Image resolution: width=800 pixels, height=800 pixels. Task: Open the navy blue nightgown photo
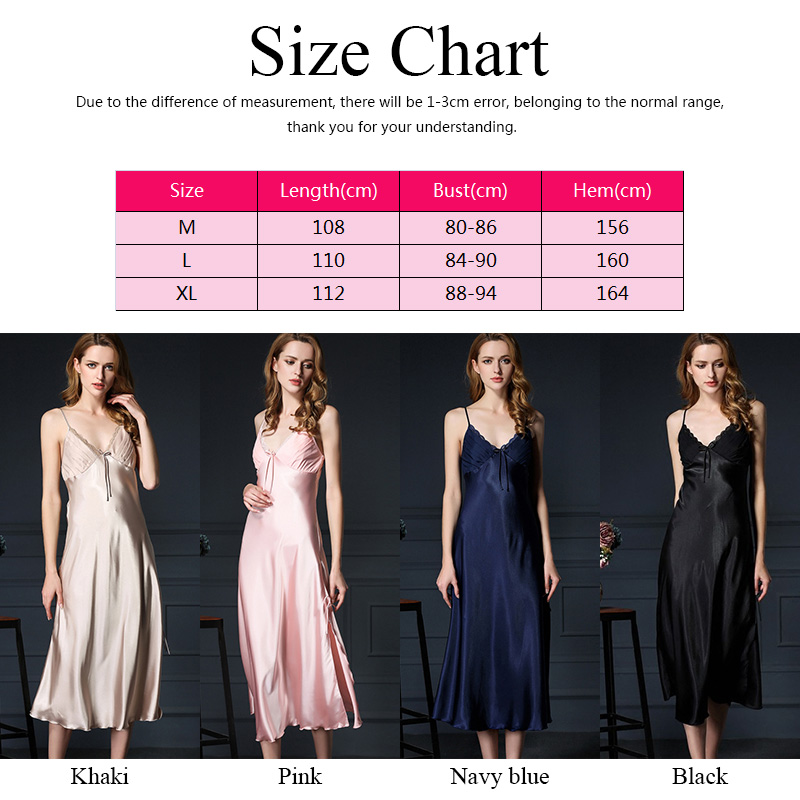[500, 545]
